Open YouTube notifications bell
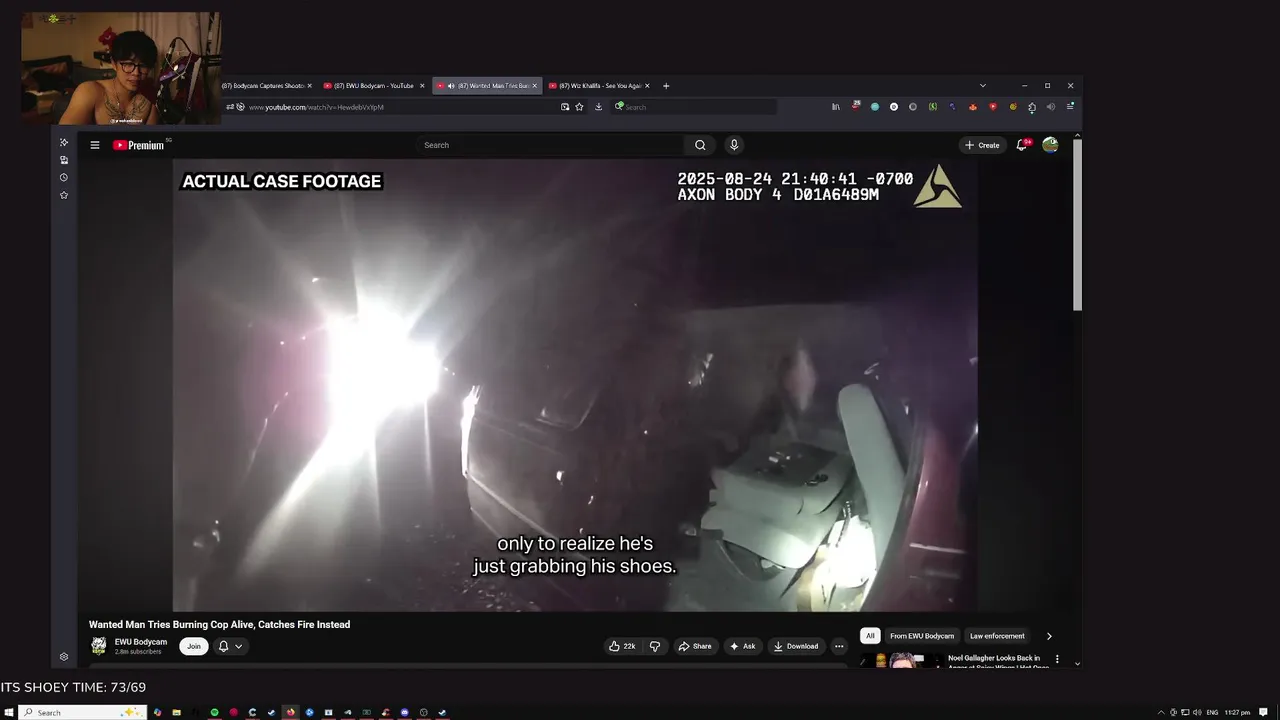 (1022, 145)
